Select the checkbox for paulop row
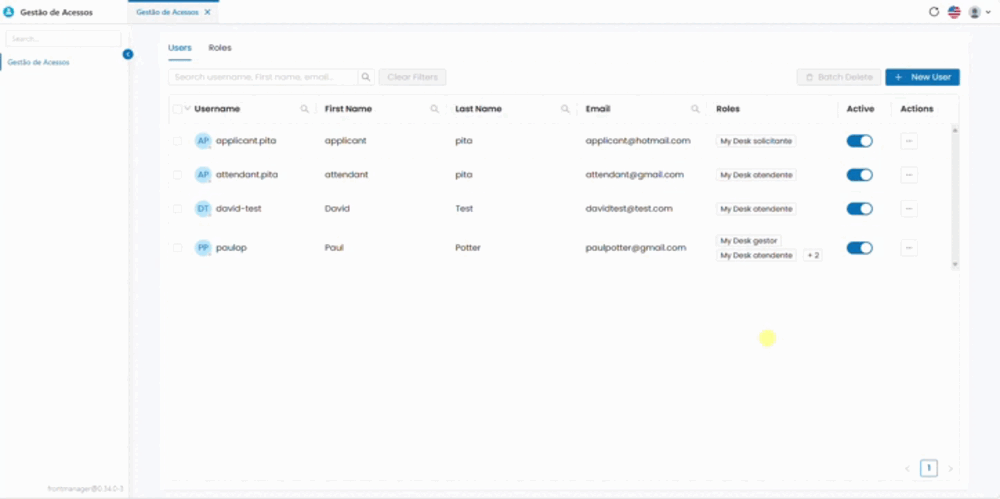 [x=177, y=248]
